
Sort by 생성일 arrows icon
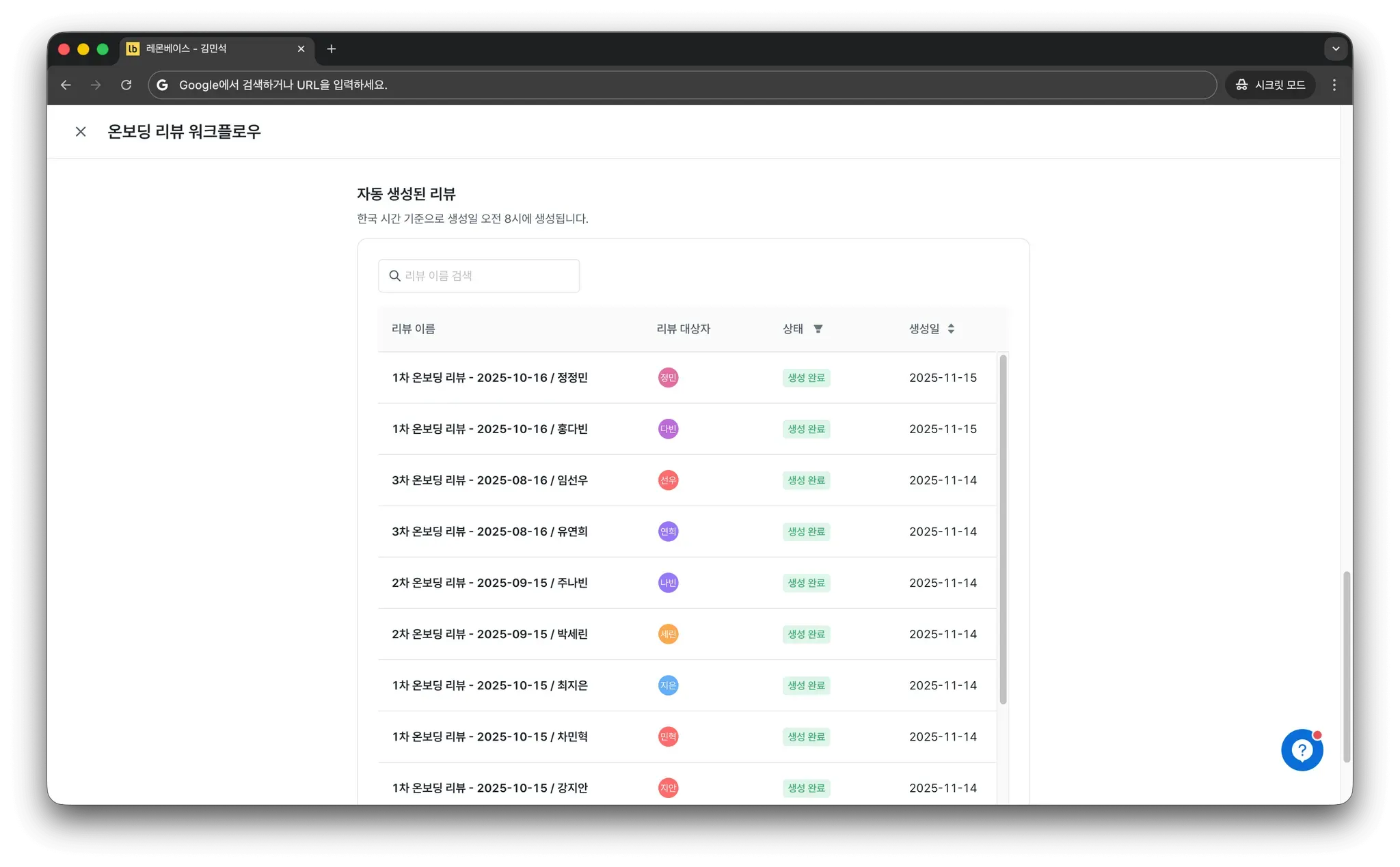(951, 329)
